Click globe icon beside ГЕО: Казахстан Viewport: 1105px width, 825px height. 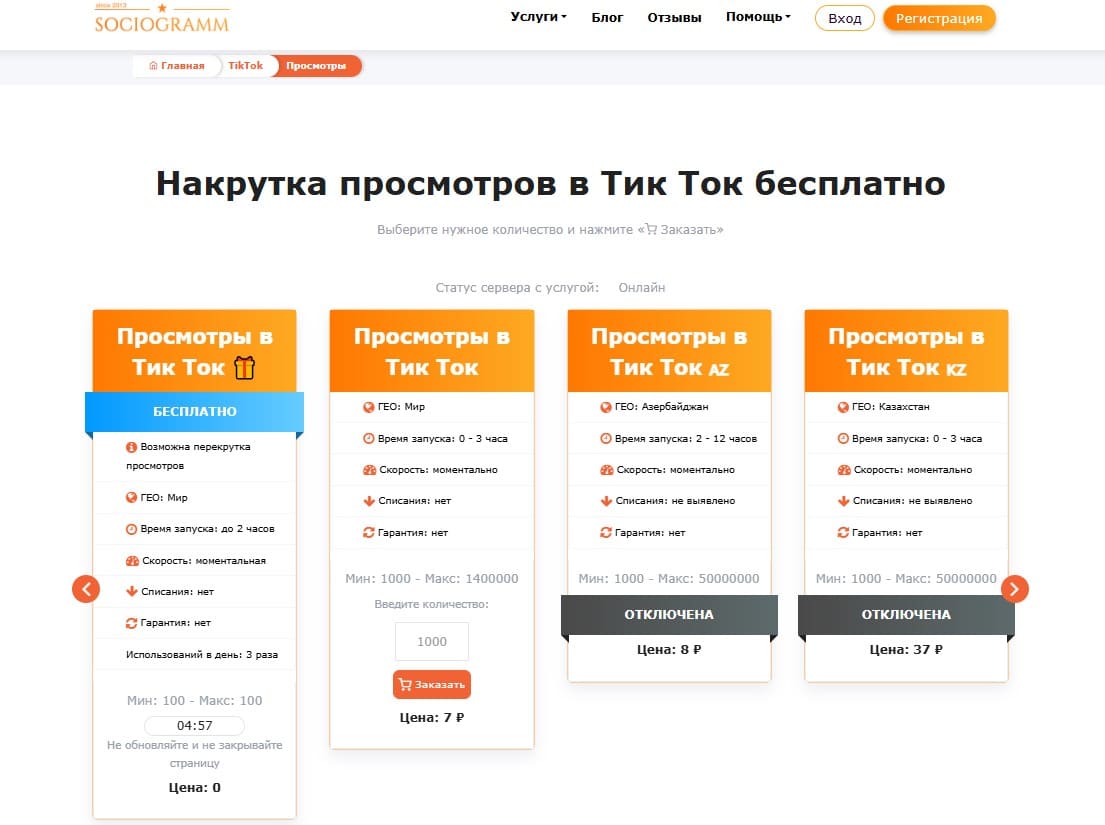click(843, 407)
